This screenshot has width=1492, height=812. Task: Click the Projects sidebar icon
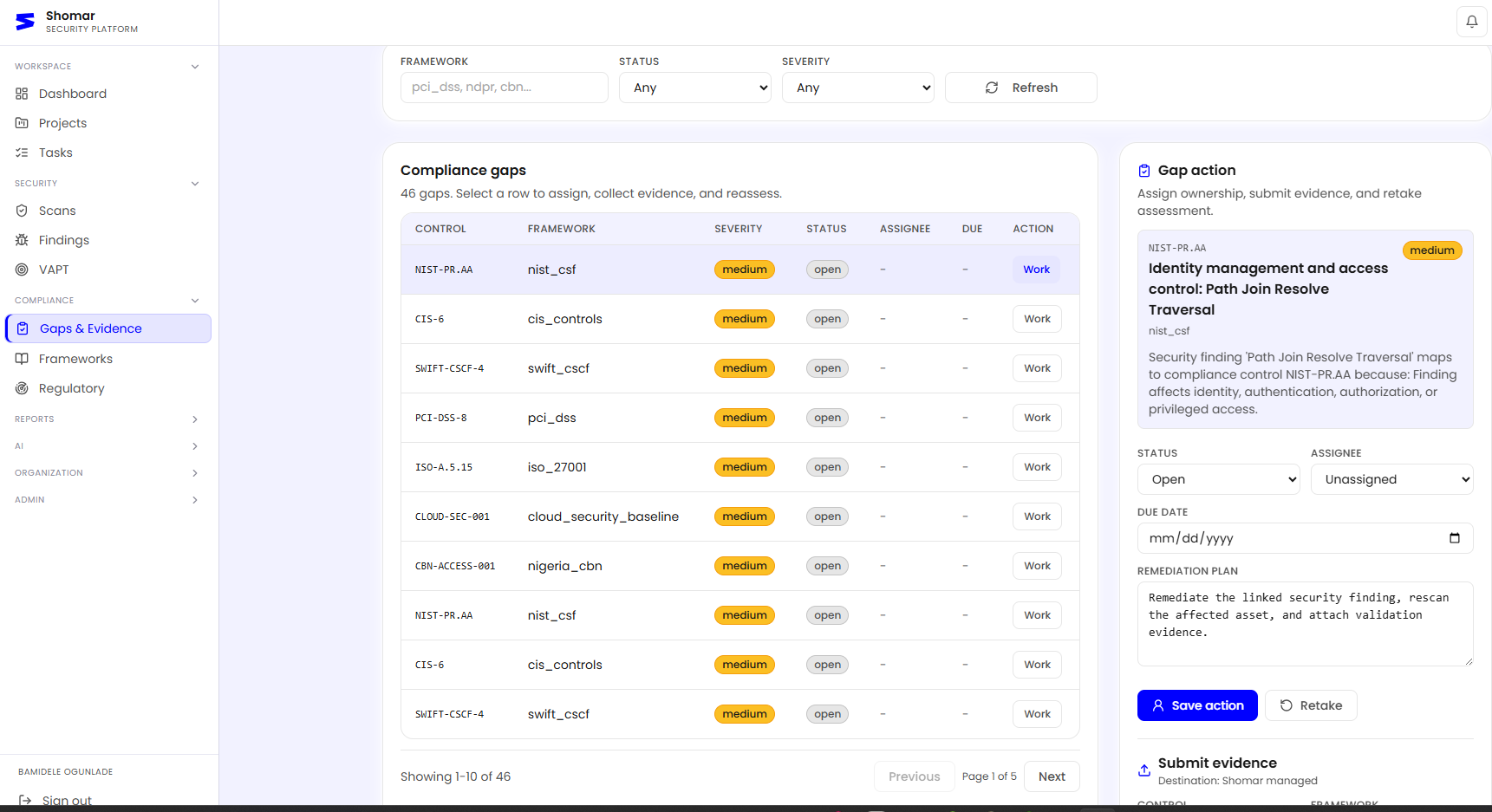pos(22,123)
